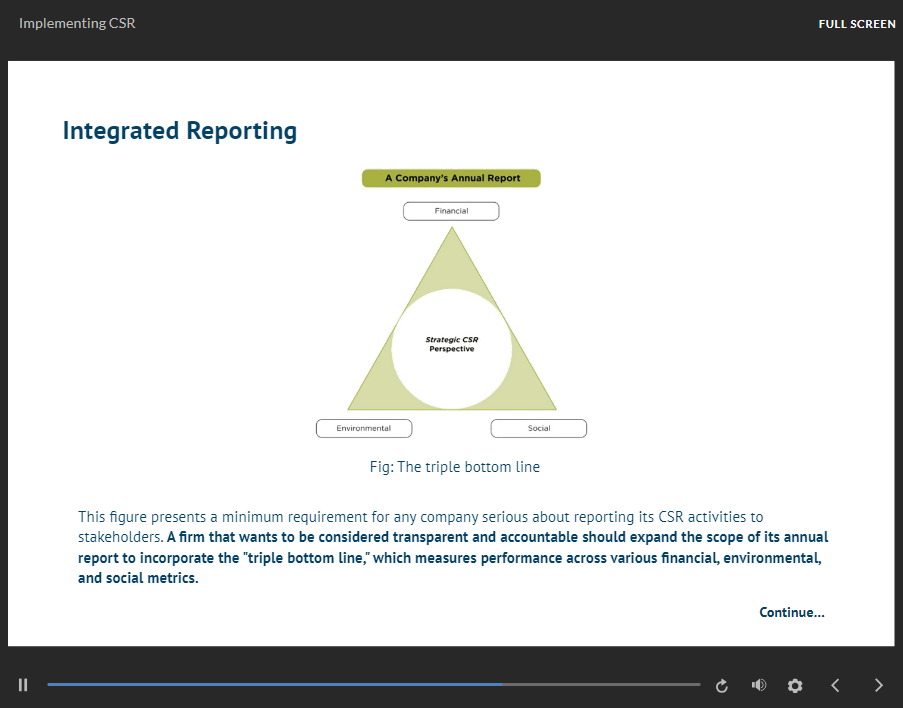Go to the previous slide arrow
This screenshot has height=708, width=903.
tap(836, 685)
